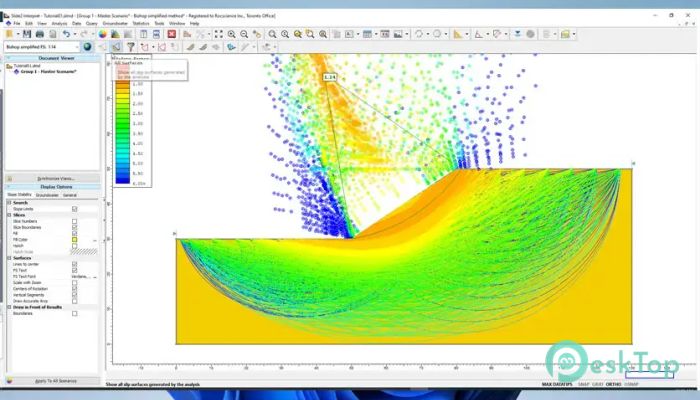Screen dimensions: 700x400
Task: Click the blue cube 3D icon
Action: tap(231, 46)
